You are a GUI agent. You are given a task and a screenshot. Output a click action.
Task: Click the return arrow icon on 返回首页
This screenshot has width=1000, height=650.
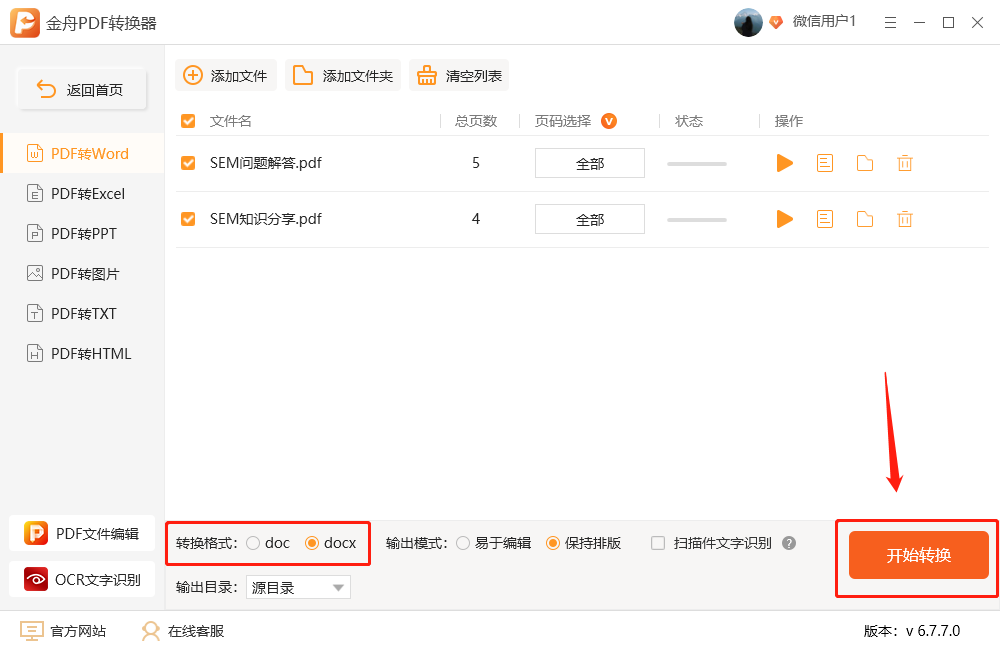pyautogui.click(x=46, y=89)
